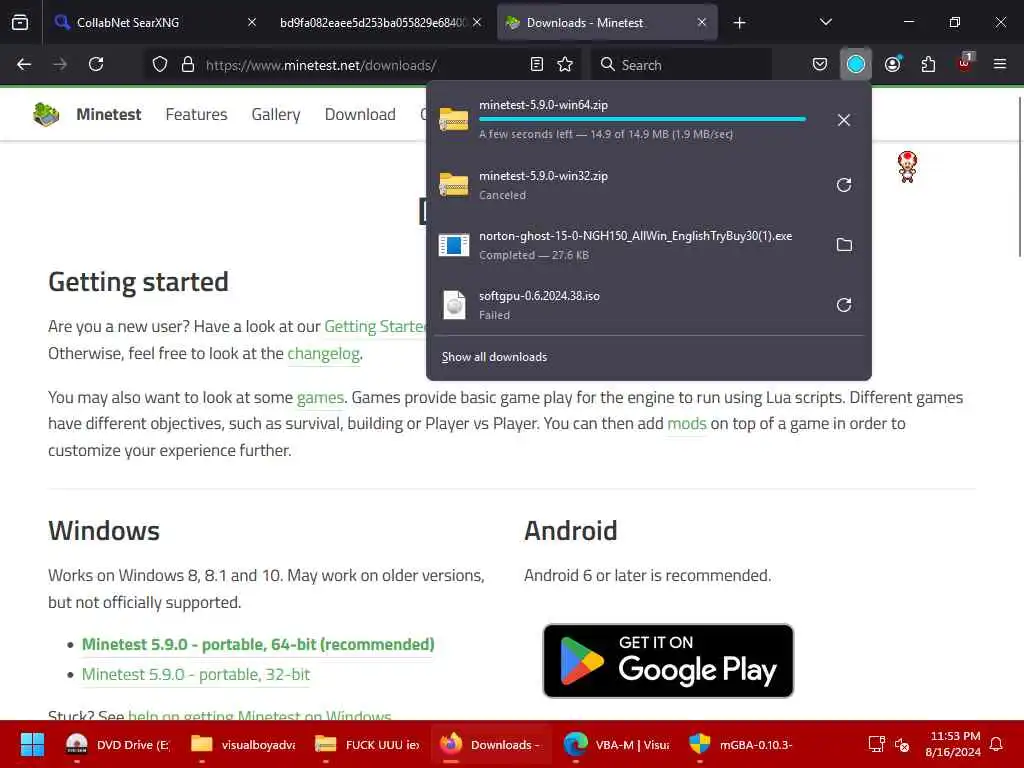Click the browser Search field
Screen dimensions: 1024x768
pos(681,65)
